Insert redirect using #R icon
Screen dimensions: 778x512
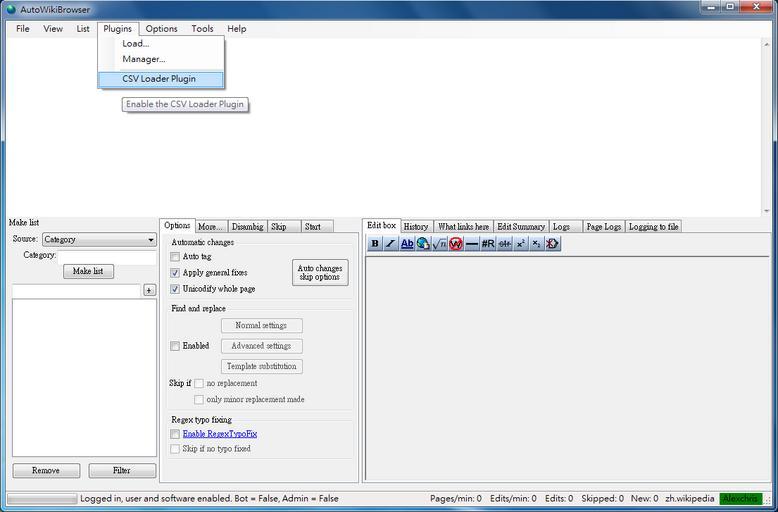tap(488, 244)
